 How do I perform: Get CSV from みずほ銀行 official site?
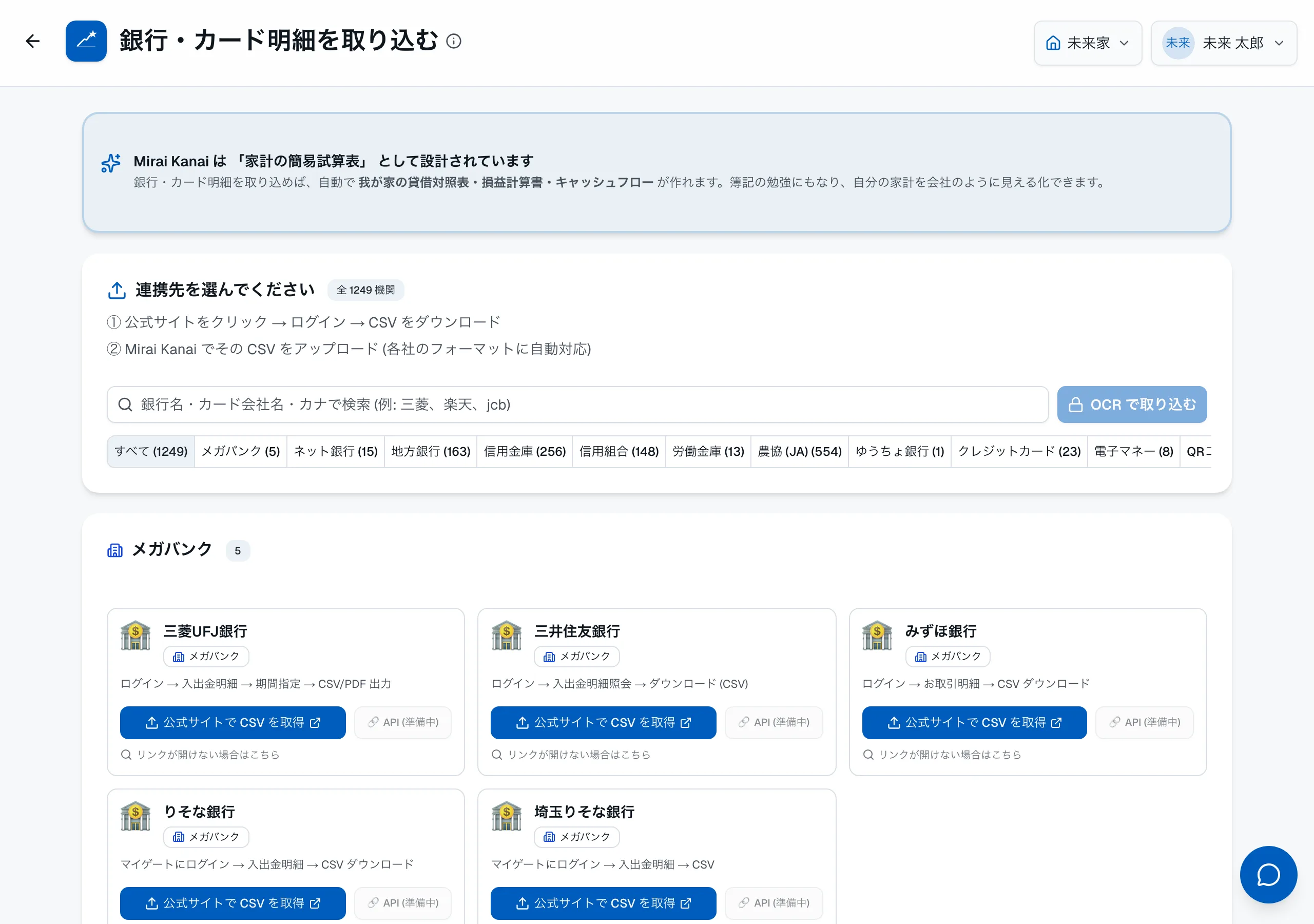[x=975, y=723]
